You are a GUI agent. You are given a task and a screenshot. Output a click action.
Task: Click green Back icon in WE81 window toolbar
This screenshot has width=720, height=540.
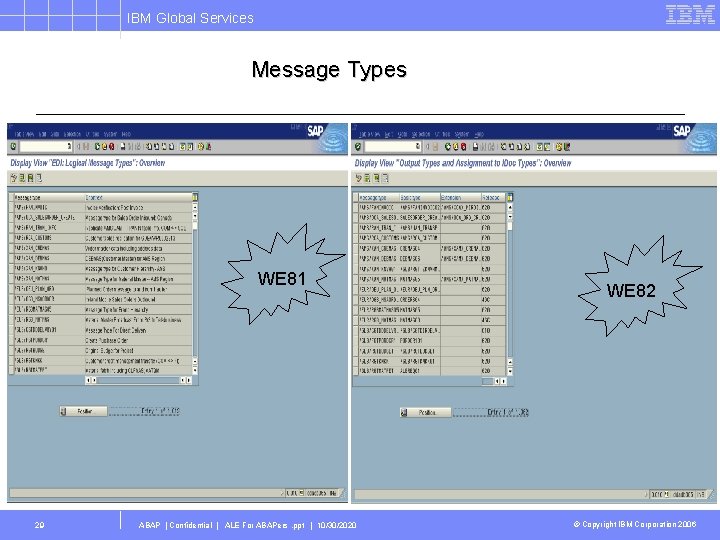pos(97,146)
